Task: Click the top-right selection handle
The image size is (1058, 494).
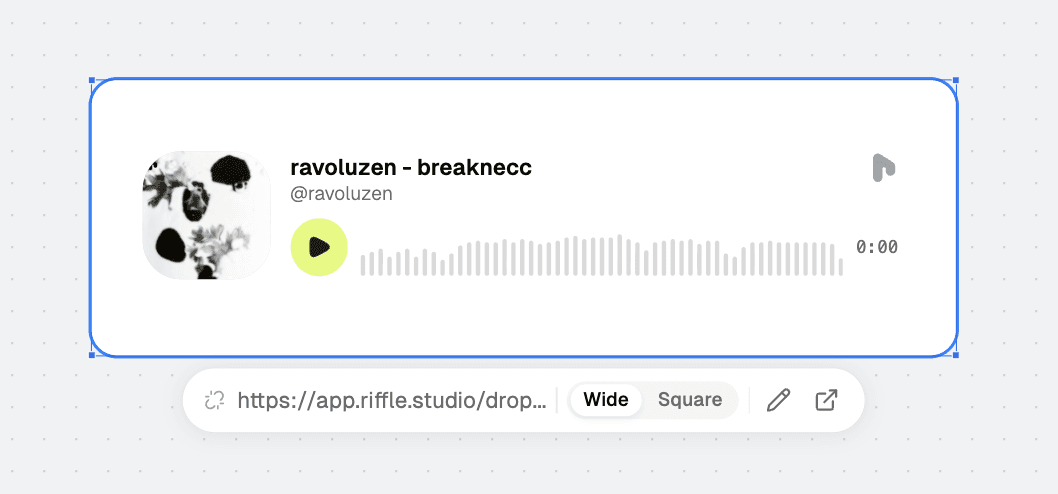Action: pyautogui.click(x=955, y=80)
